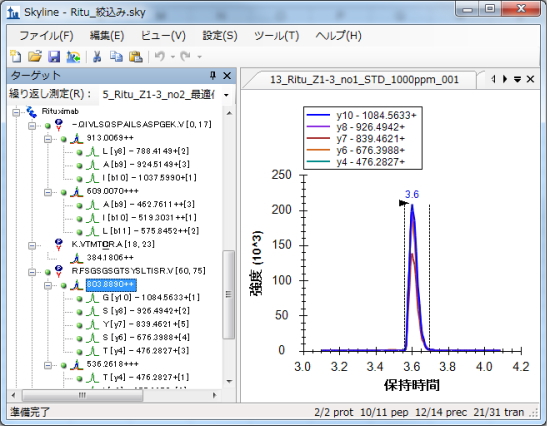Select transition I [b10] - 519.3031++[1]
The height and width of the screenshot is (430, 550).
pyautogui.click(x=149, y=217)
